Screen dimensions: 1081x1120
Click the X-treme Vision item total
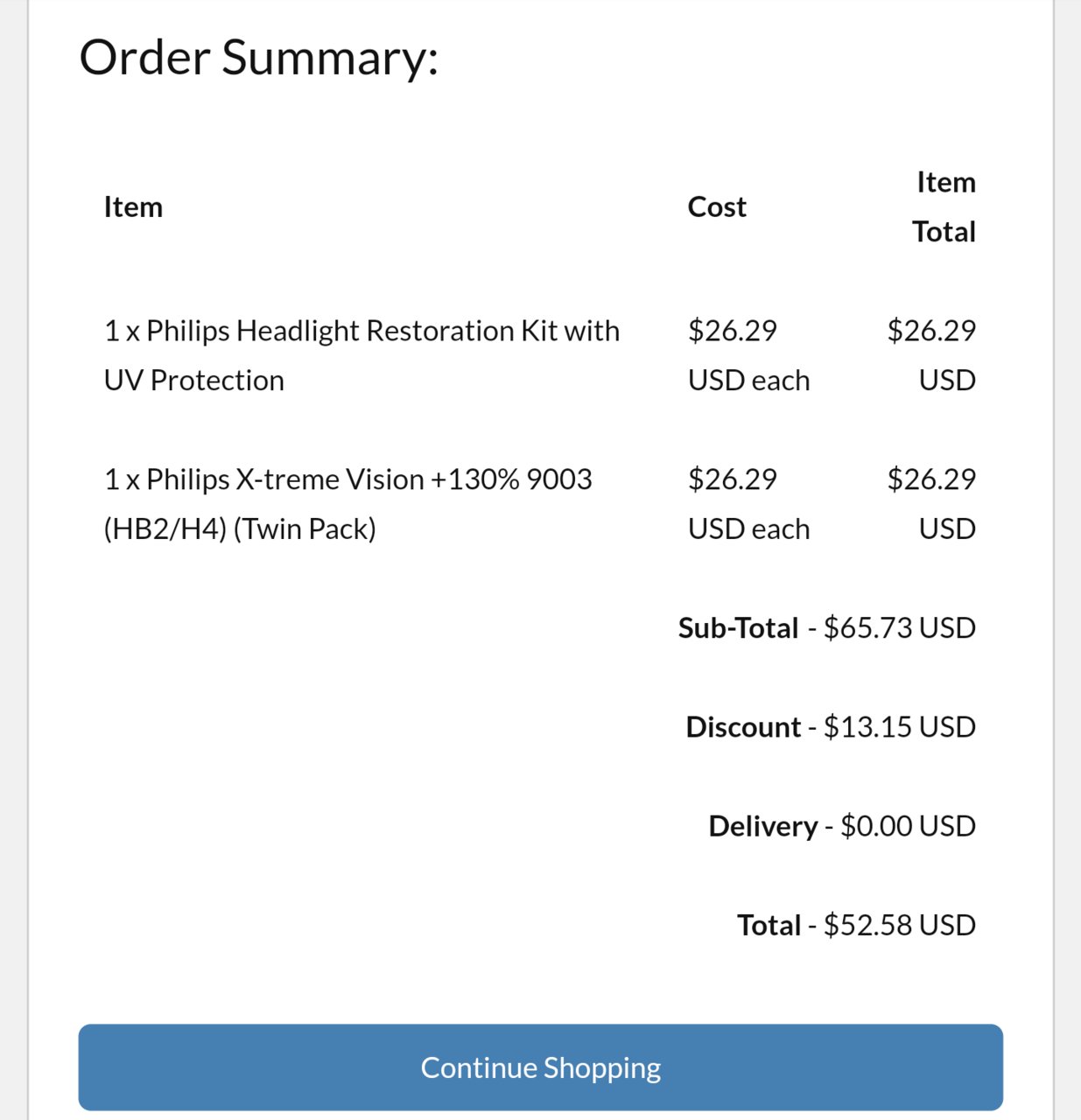[931, 504]
